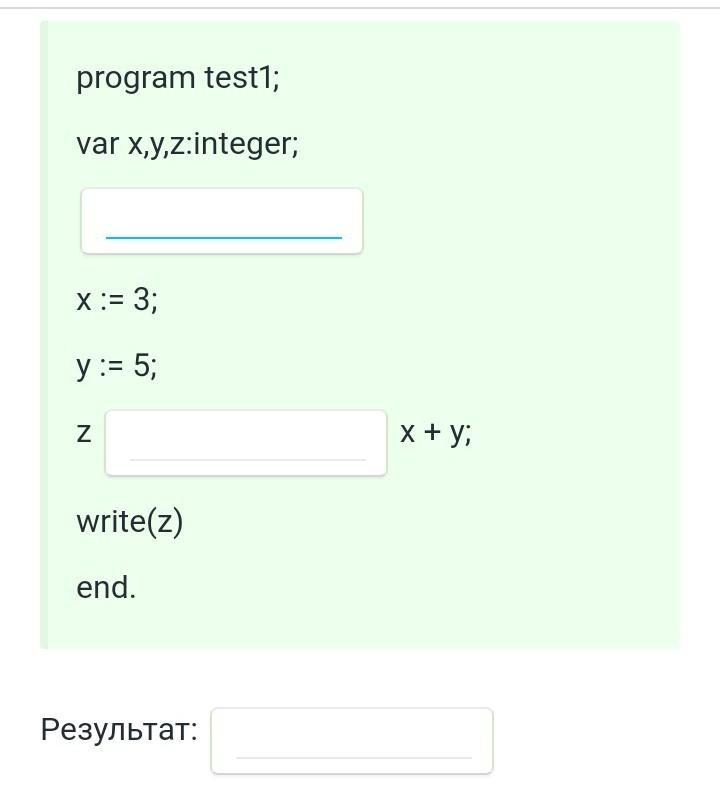
Task: Focus the blank input between z and x + y
Action: (246, 441)
